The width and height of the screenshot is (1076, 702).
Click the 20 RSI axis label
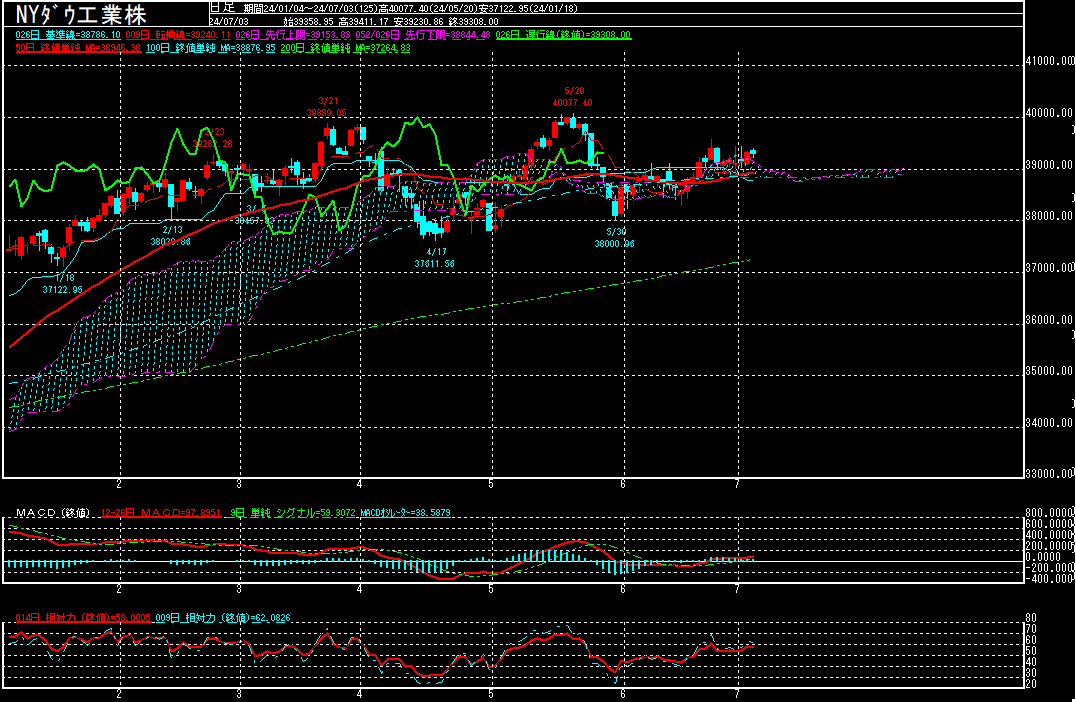point(1031,684)
